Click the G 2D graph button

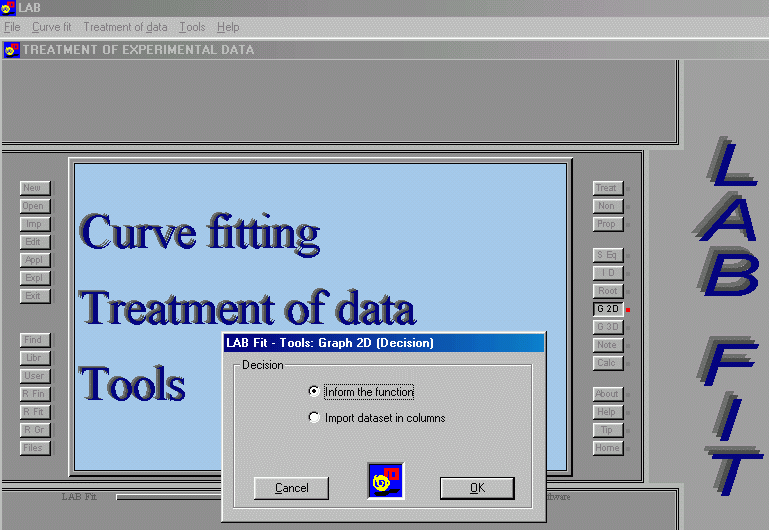608,309
